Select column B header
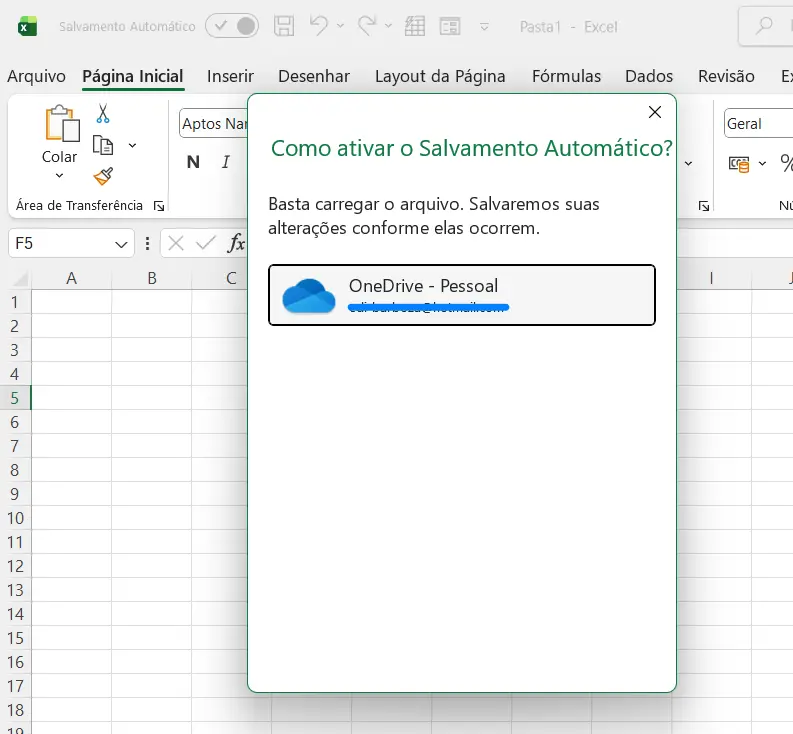Screen dimensions: 793x734 click(152, 278)
